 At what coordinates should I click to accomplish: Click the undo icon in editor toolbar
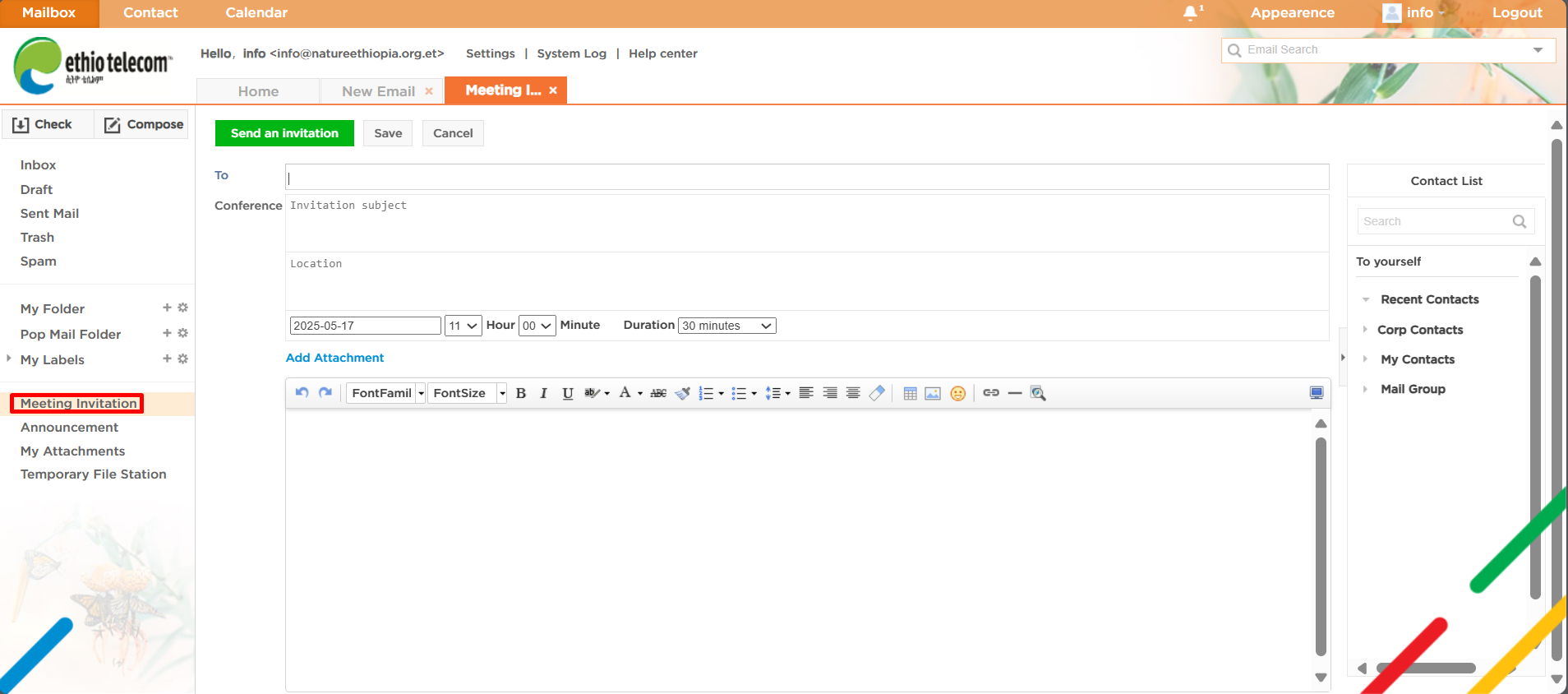click(302, 393)
